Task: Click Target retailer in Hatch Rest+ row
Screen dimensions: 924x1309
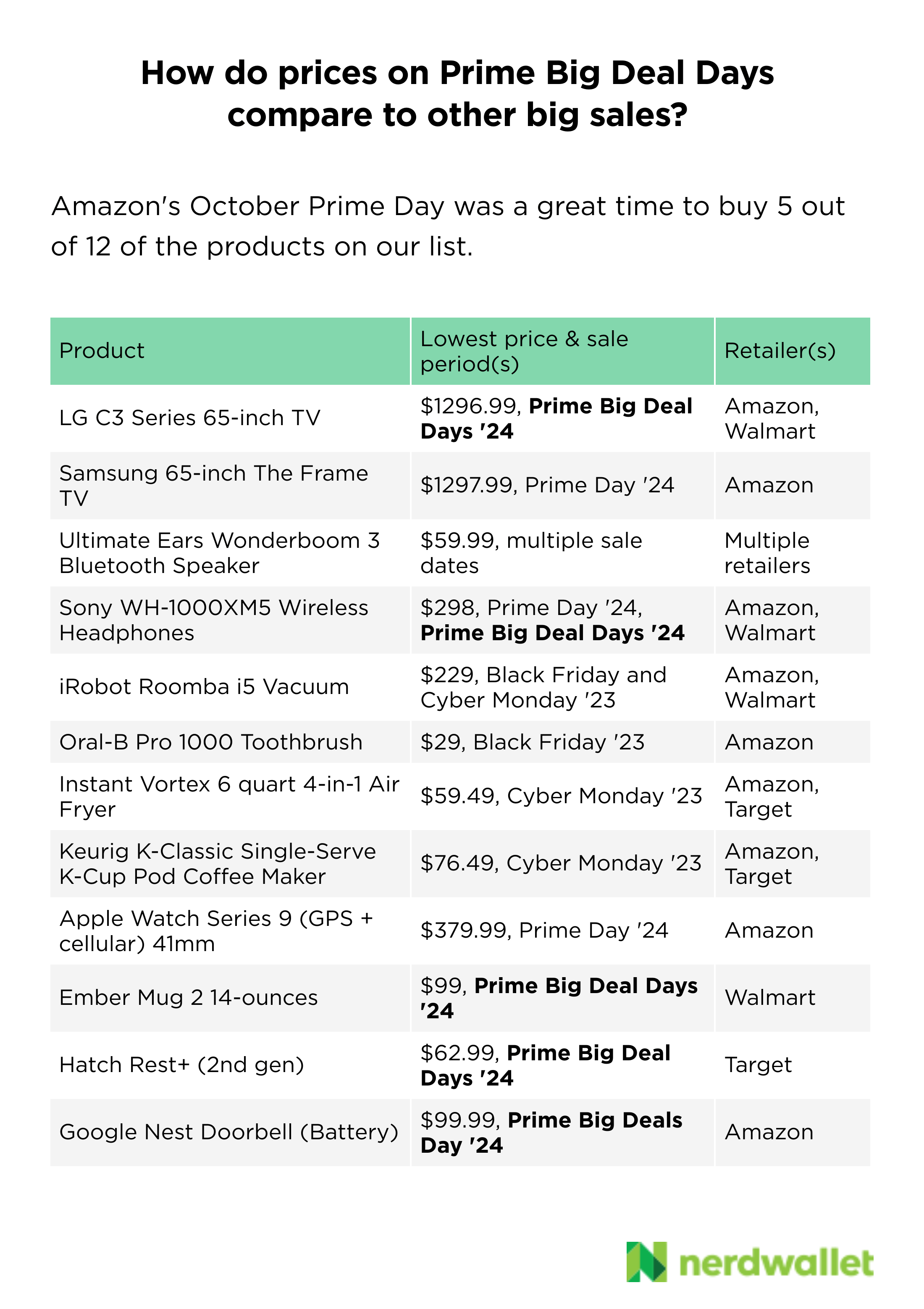Action: (758, 1065)
